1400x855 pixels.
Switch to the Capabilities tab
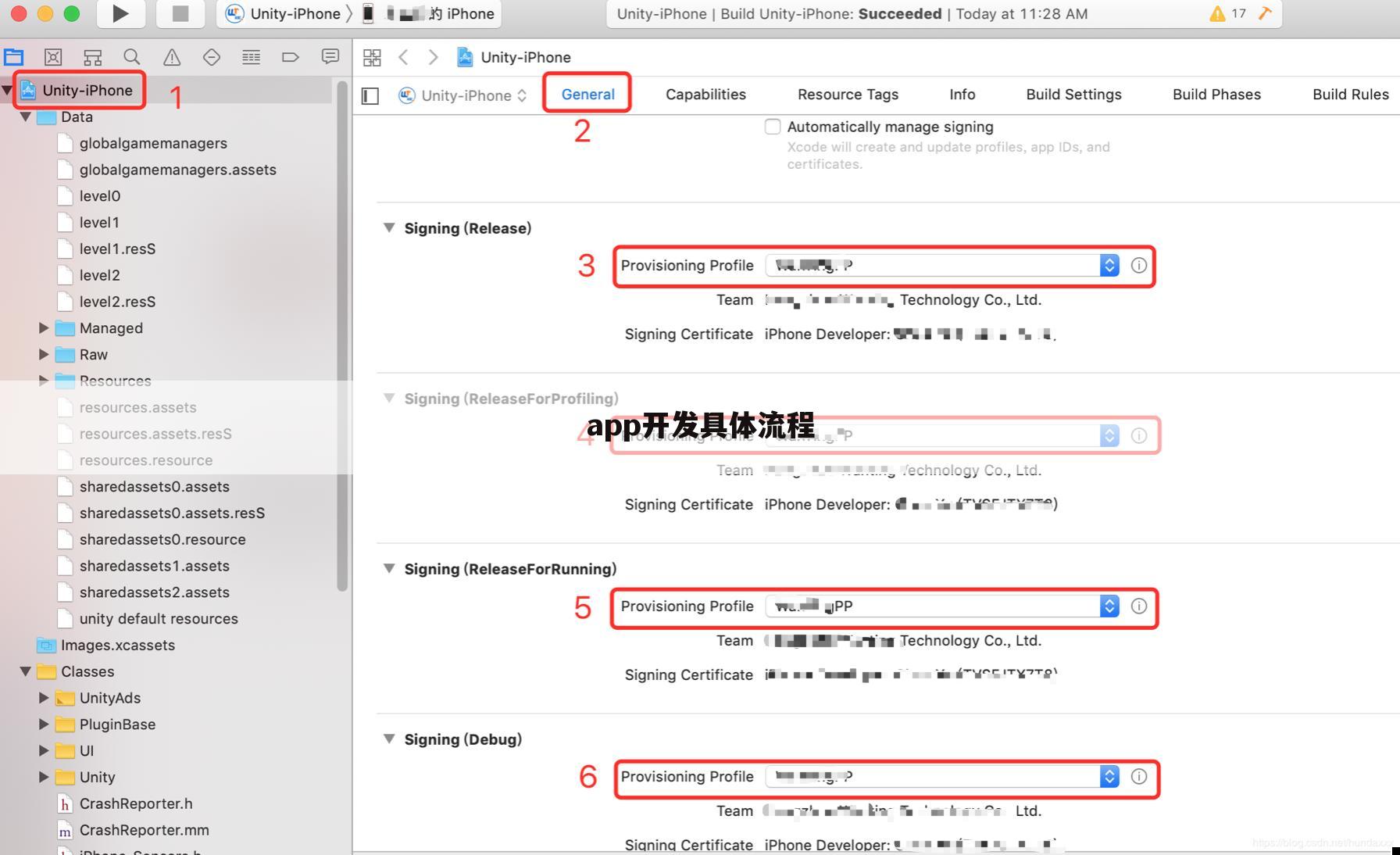tap(705, 95)
